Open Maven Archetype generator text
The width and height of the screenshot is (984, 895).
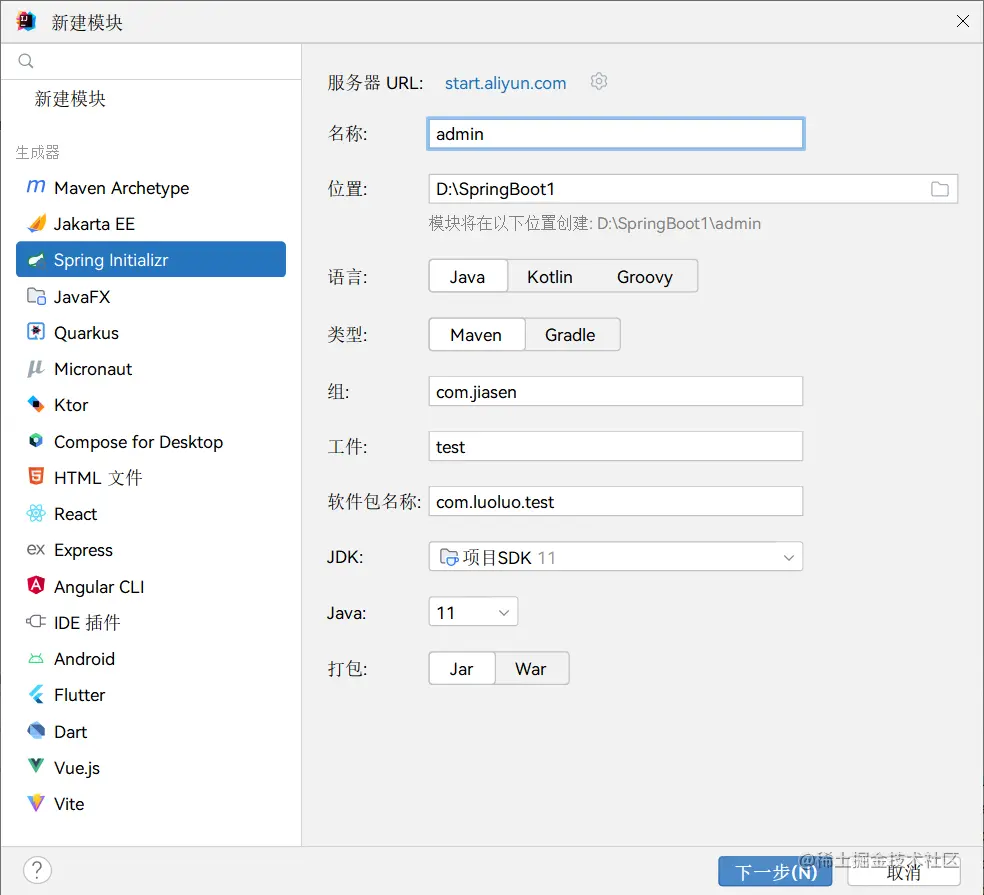(x=122, y=188)
